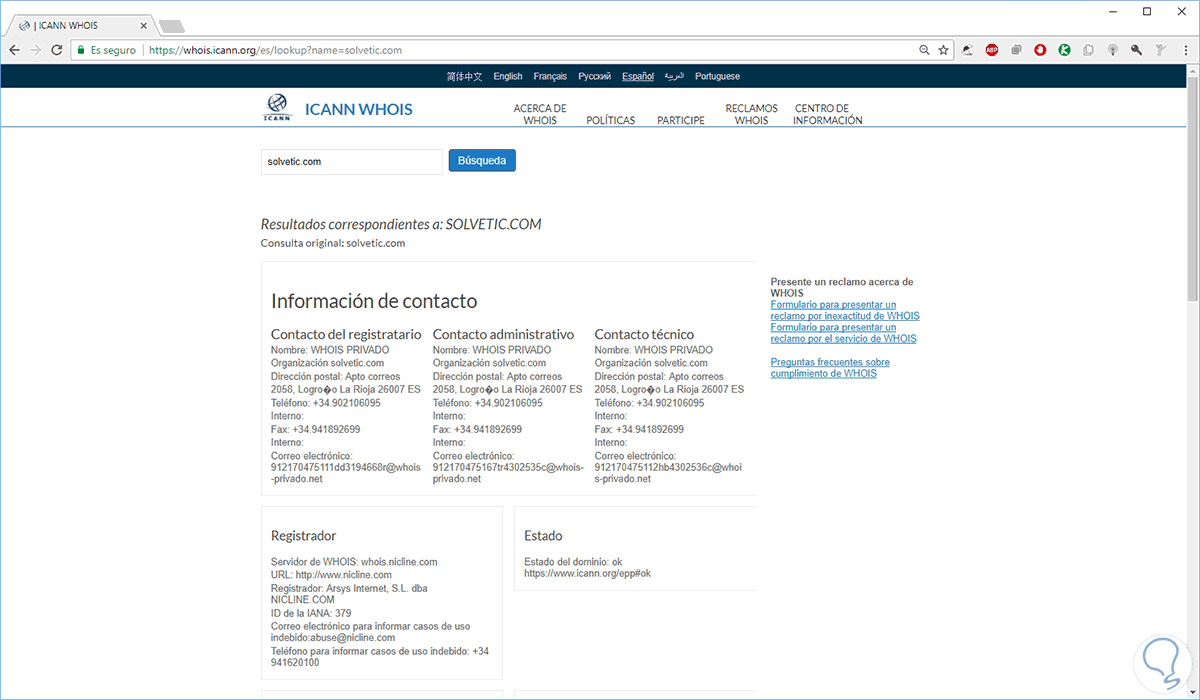Click the Registrador section heading
This screenshot has height=700, width=1200.
tap(303, 536)
